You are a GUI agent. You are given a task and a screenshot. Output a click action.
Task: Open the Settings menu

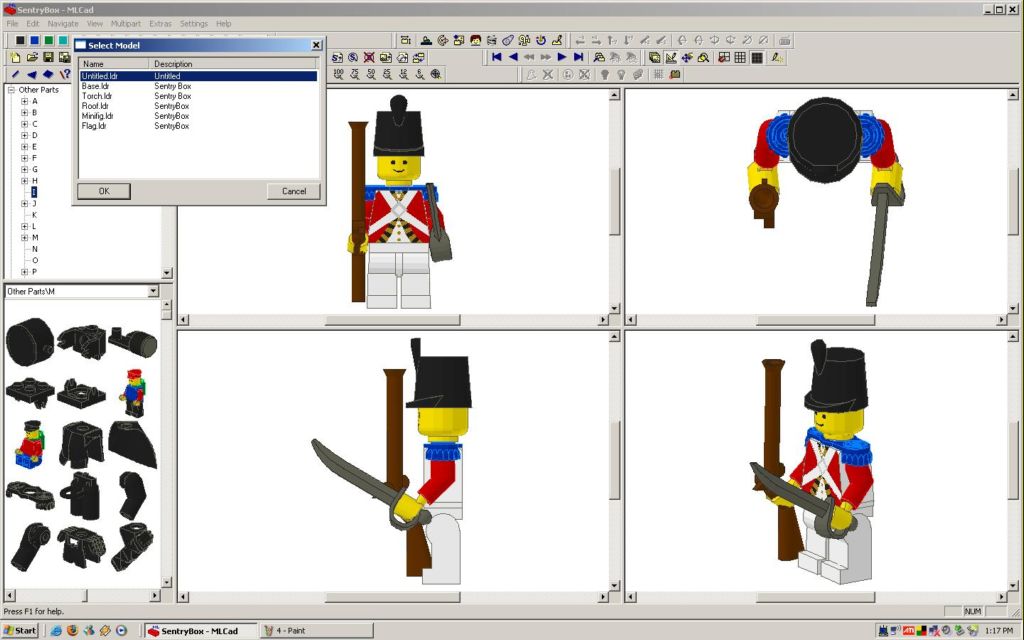point(193,24)
